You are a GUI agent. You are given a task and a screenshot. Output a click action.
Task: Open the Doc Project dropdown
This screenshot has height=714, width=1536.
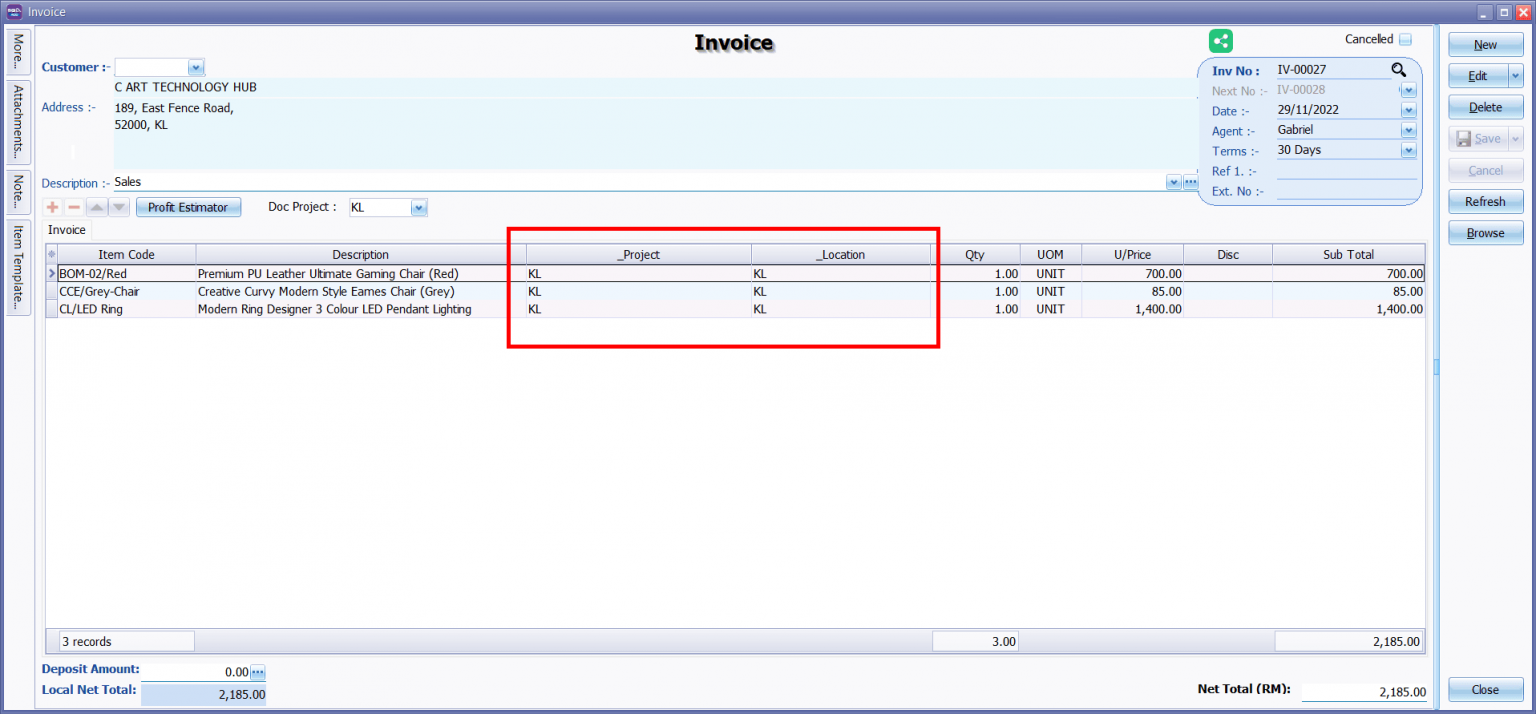click(419, 207)
